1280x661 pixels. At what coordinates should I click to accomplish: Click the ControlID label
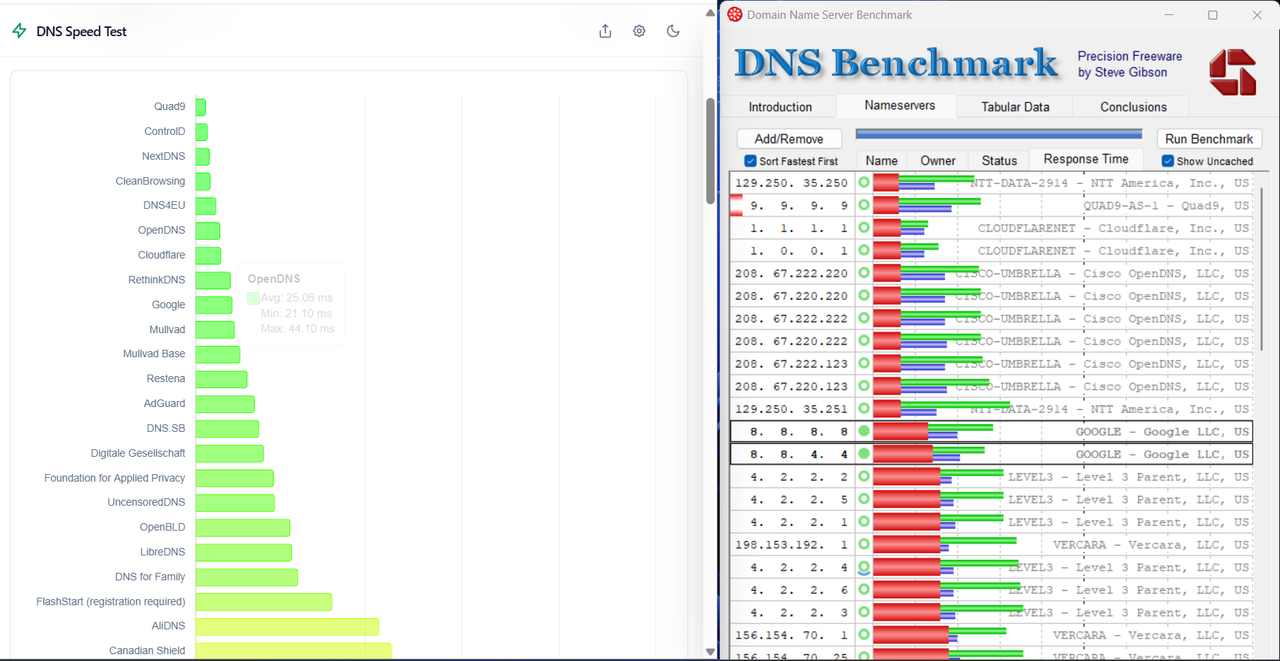click(165, 131)
